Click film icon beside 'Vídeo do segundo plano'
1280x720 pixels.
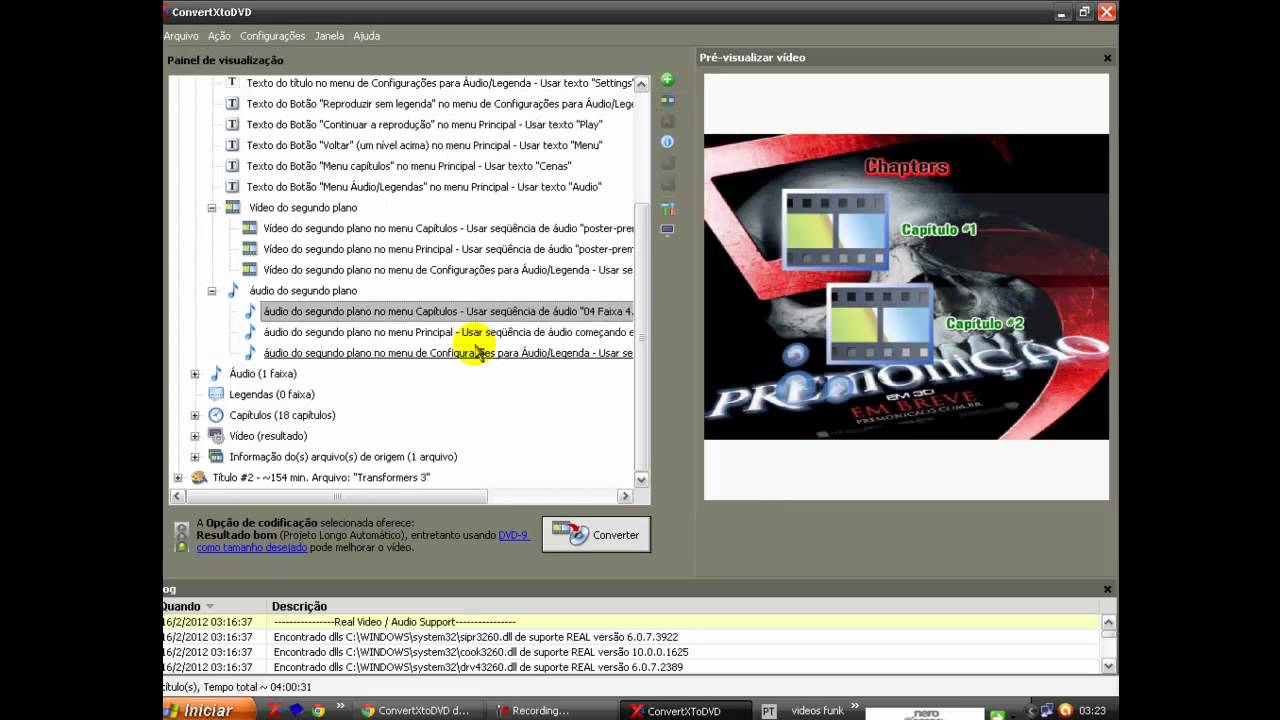point(233,208)
